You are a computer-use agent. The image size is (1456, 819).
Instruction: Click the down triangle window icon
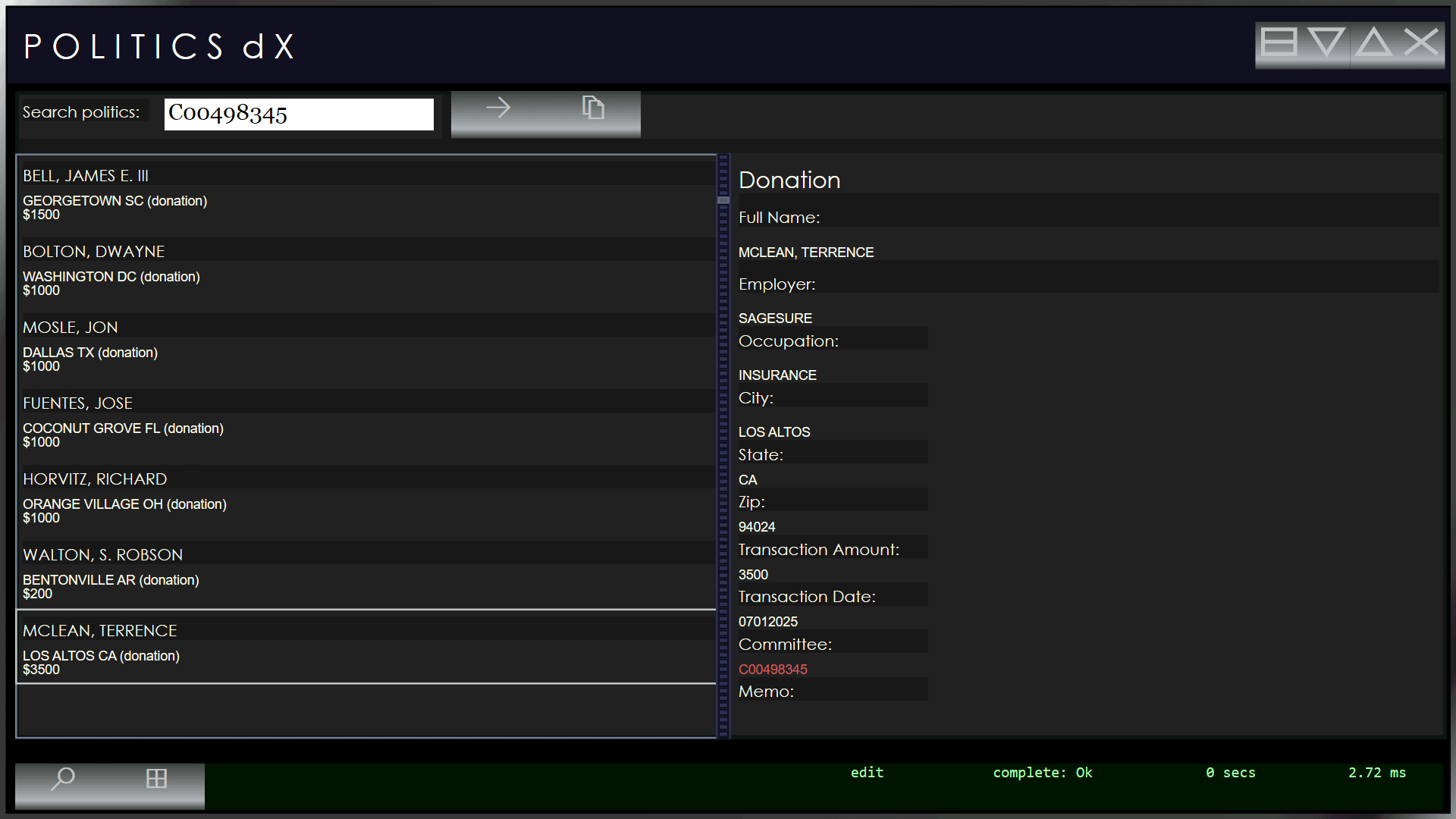[x=1326, y=42]
